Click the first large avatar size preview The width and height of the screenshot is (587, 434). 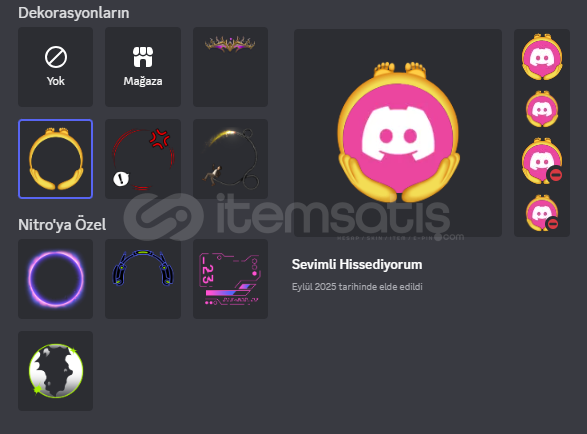542,57
